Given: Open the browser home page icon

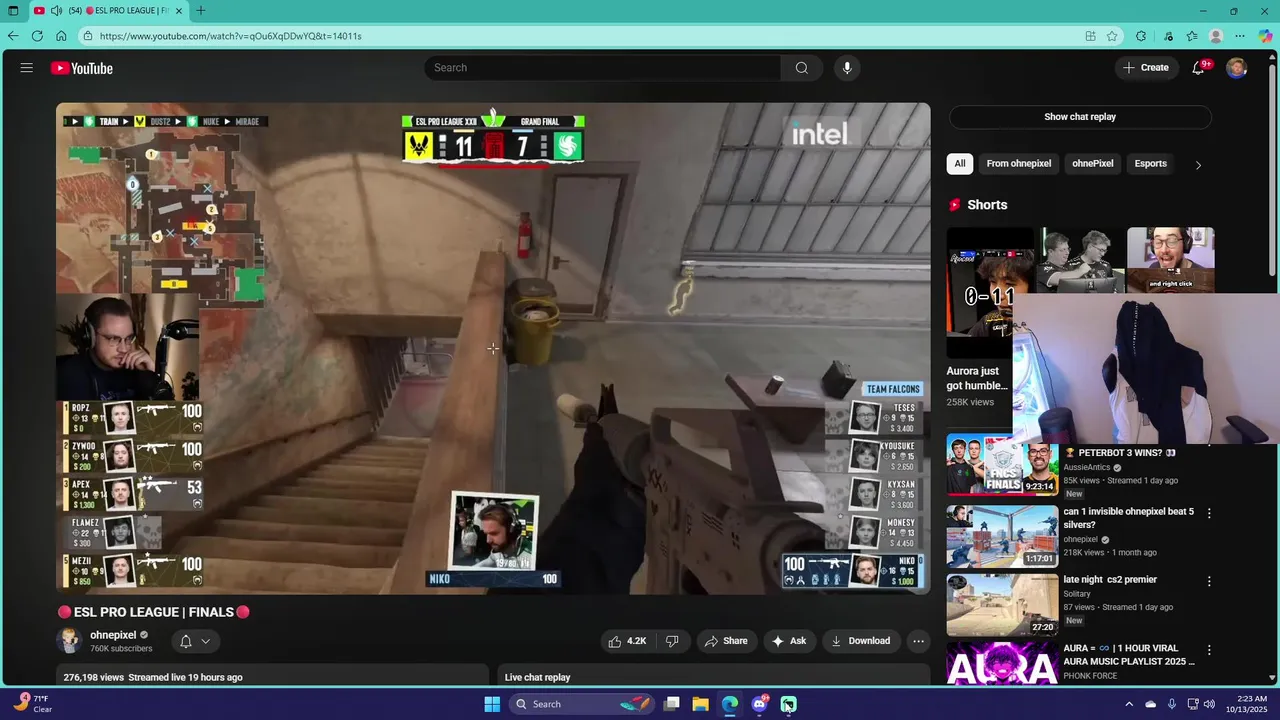Looking at the screenshot, I should [61, 36].
